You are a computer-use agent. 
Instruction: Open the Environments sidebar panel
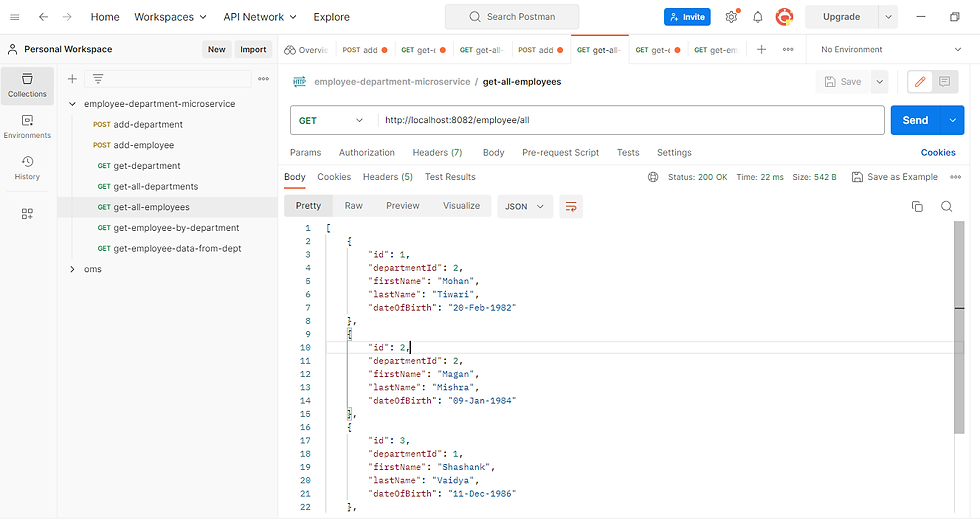click(x=27, y=127)
